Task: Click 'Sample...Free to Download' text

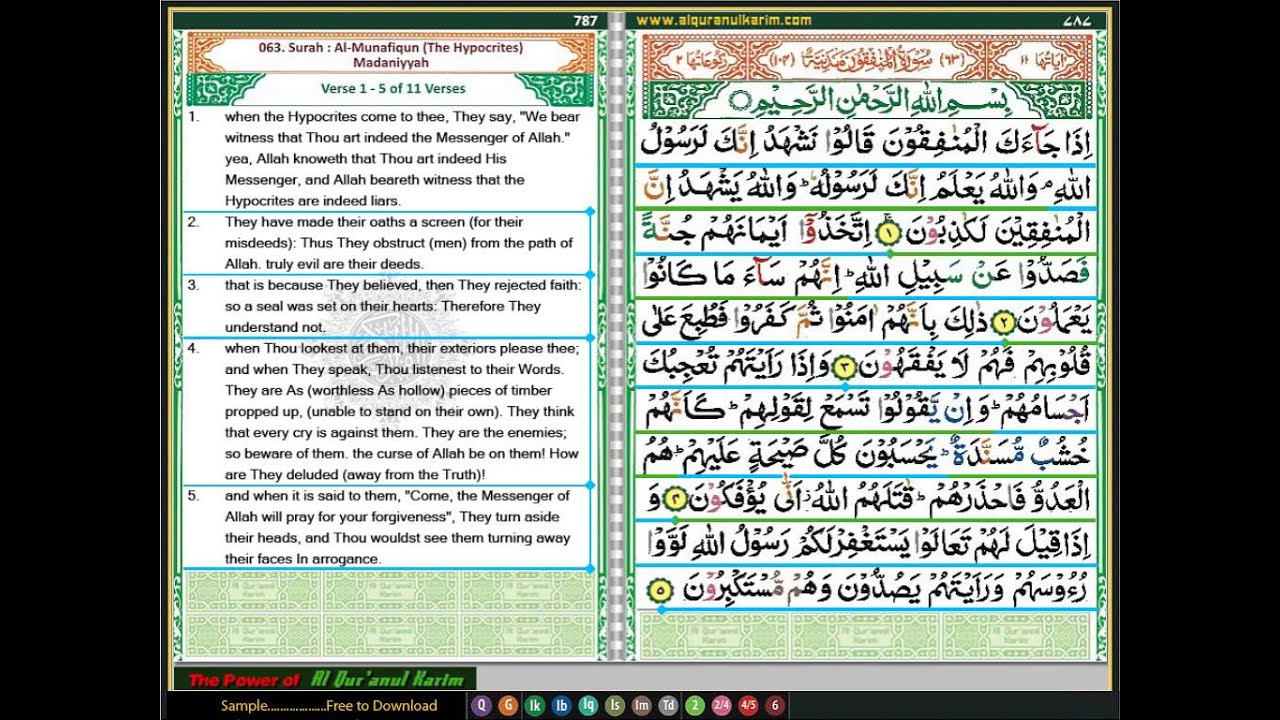Action: coord(329,705)
